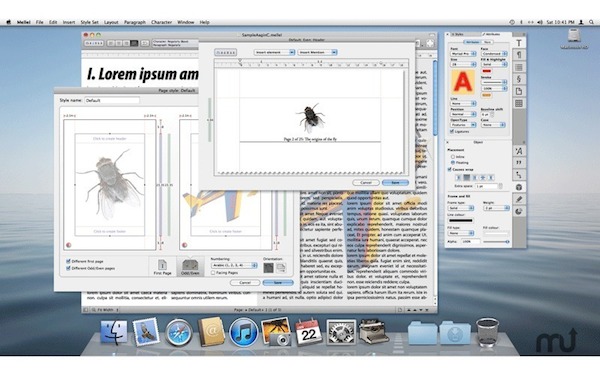The height and width of the screenshot is (375, 600).
Task: Open Macintosh HD drive on desktop
Action: click(574, 39)
